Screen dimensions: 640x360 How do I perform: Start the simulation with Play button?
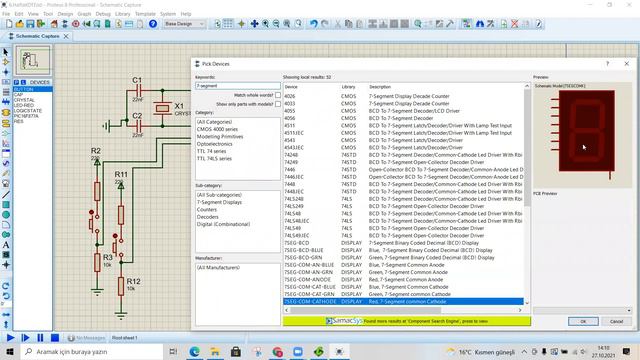pos(11,338)
